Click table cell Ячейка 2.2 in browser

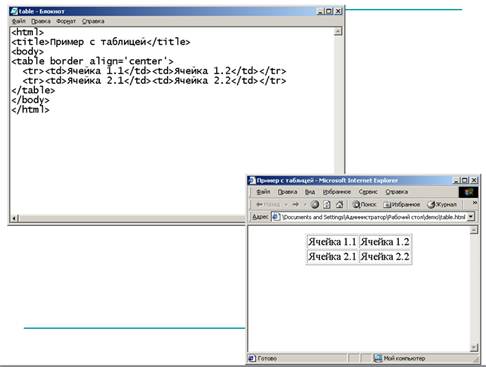pyautogui.click(x=385, y=256)
